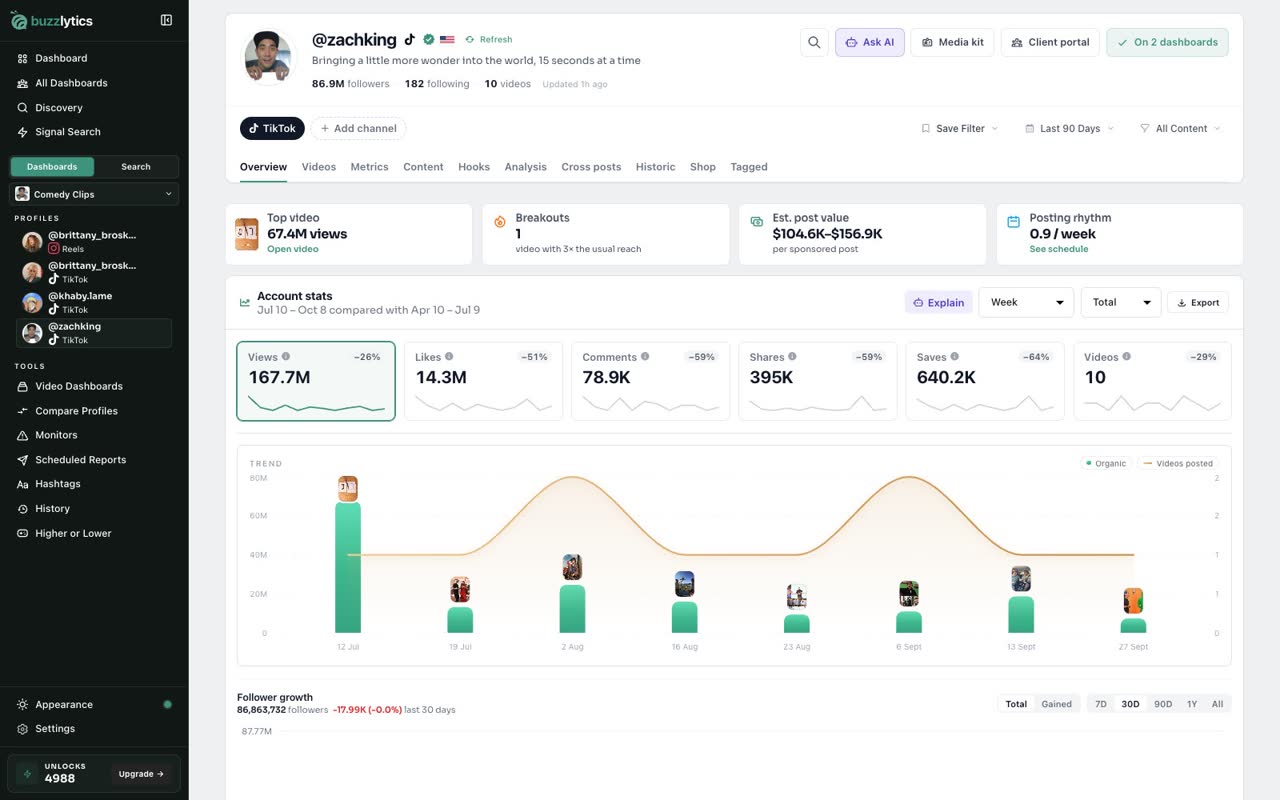Go to the Cross posts tab
Screen dimensions: 1280x800
[591, 167]
